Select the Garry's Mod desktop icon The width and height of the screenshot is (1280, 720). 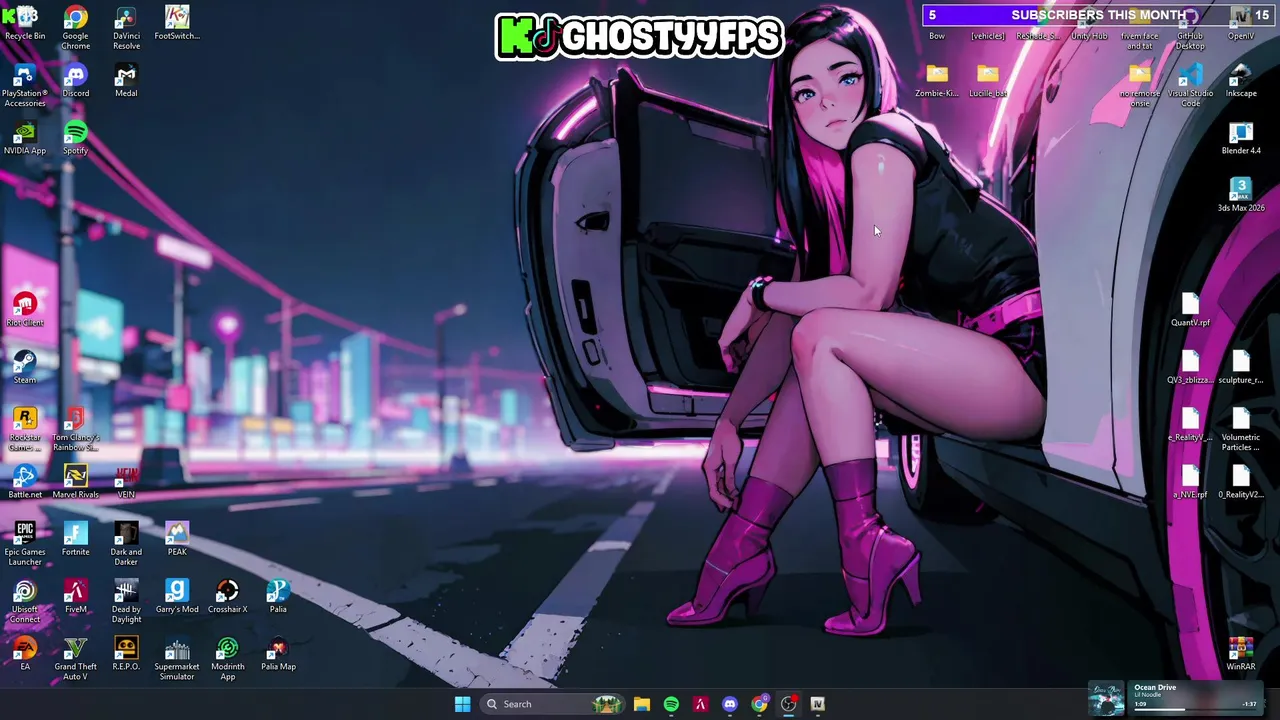(177, 596)
